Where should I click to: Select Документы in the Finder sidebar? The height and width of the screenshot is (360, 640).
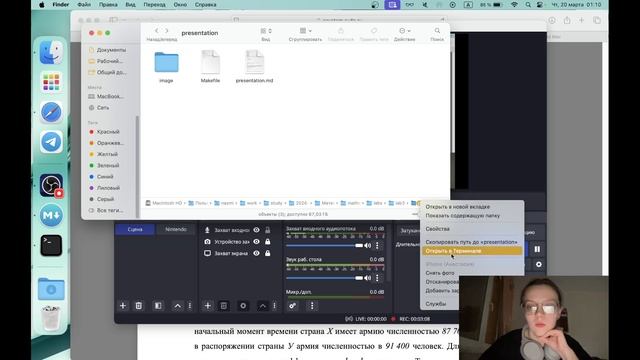pyautogui.click(x=108, y=50)
